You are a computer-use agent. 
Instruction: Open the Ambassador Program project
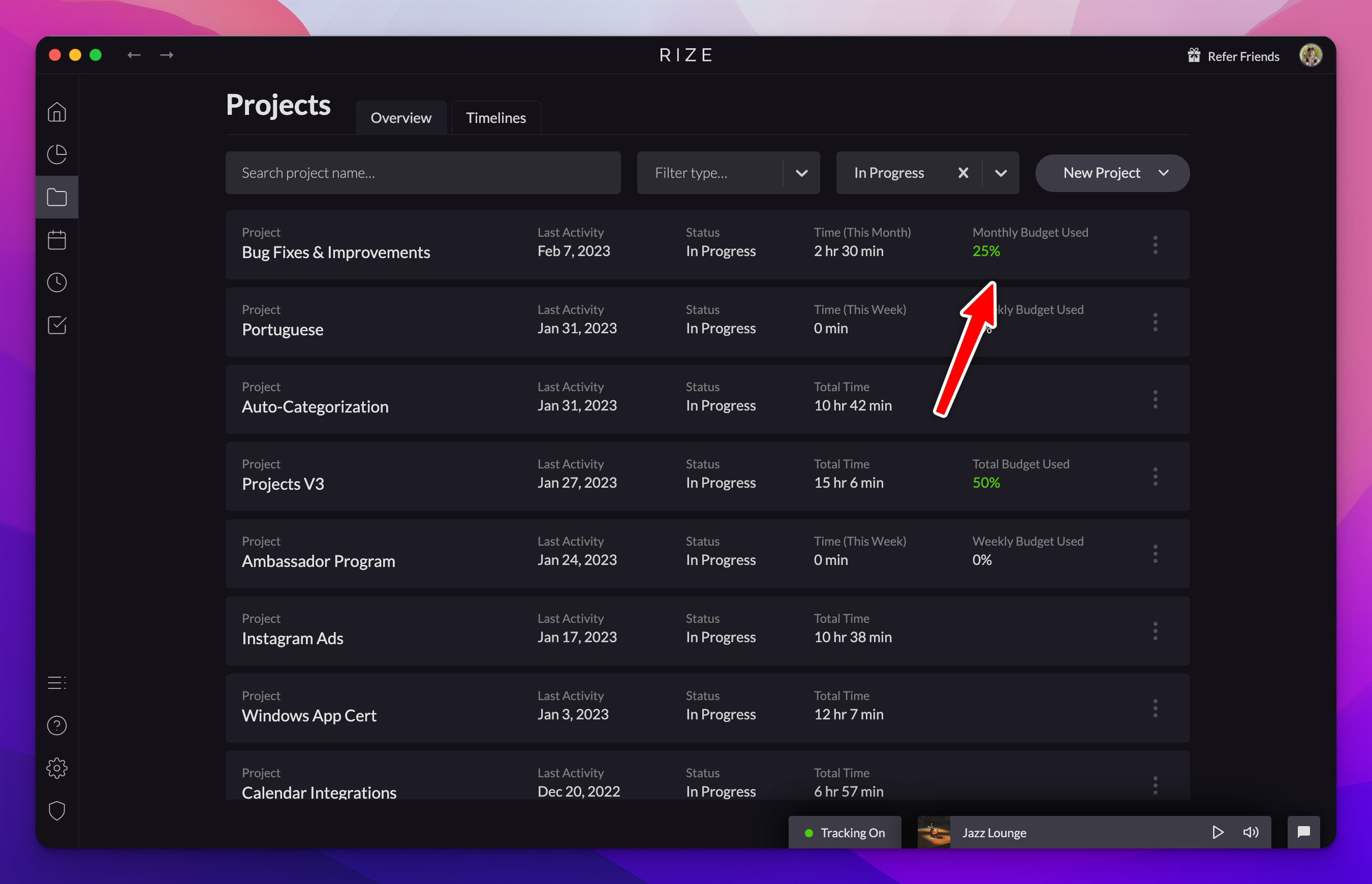pos(319,561)
